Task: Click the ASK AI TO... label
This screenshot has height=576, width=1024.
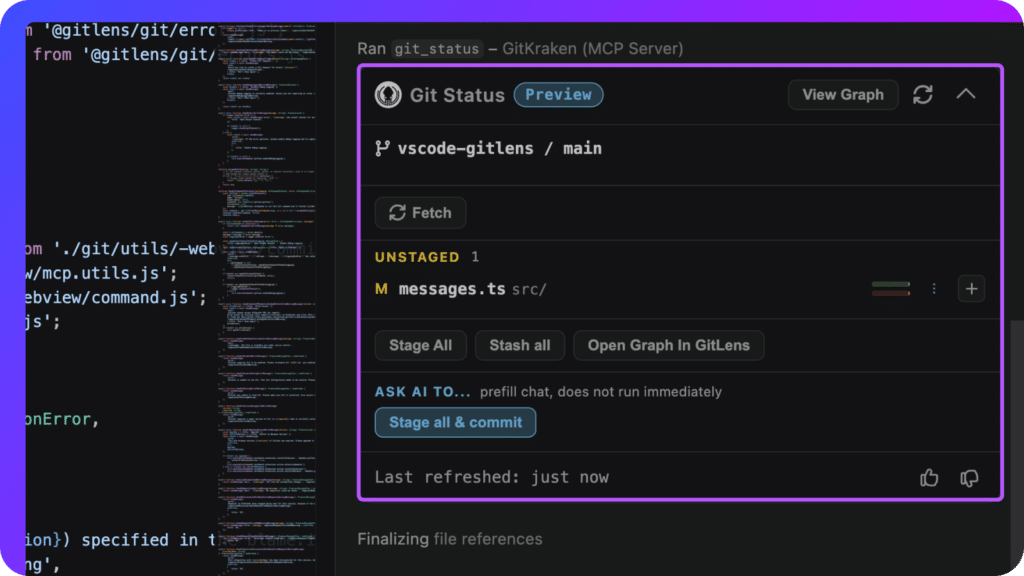Action: point(422,392)
